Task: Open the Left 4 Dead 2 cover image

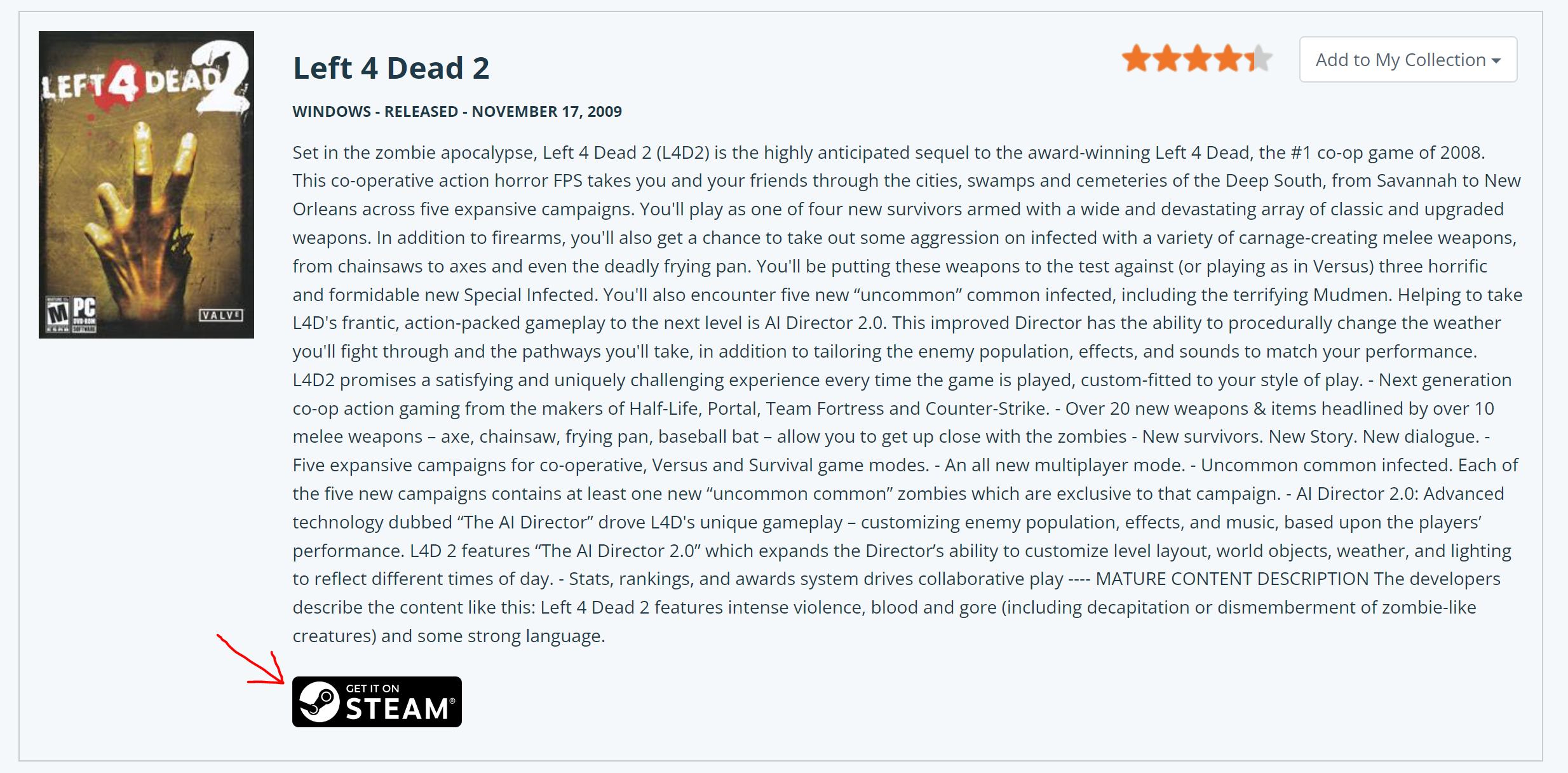Action: click(x=146, y=185)
